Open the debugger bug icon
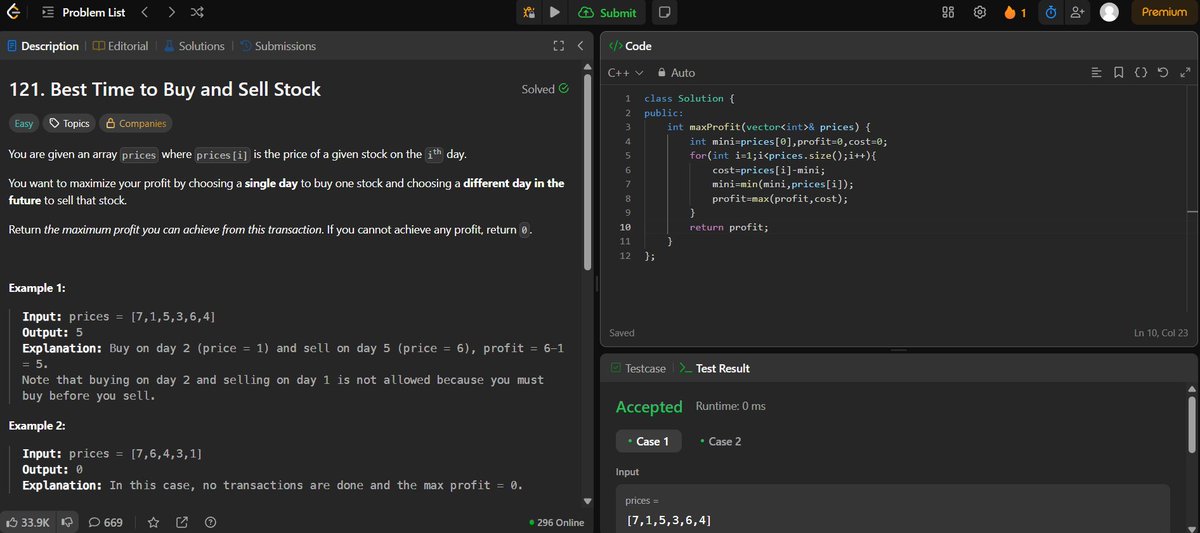The image size is (1200, 533). [527, 12]
